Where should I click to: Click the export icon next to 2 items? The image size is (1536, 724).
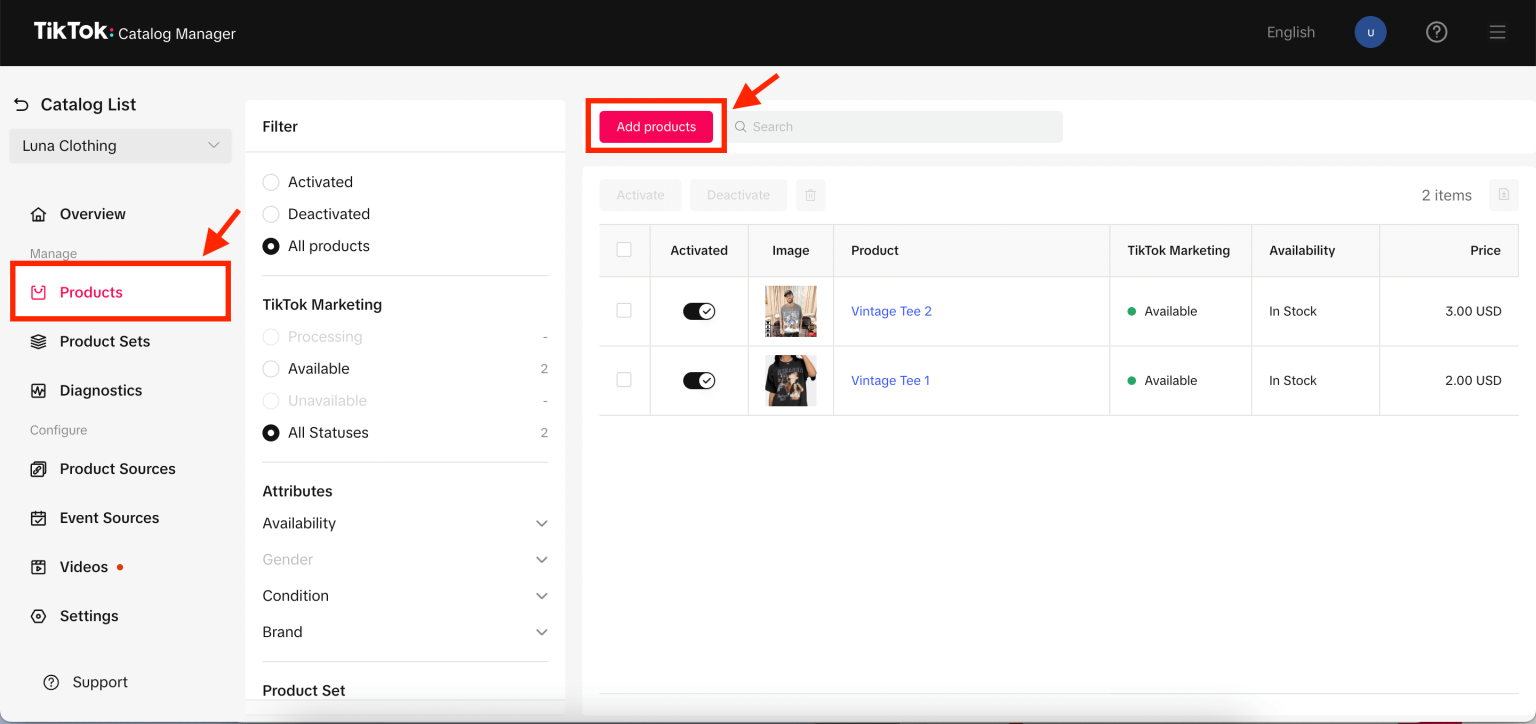pos(1504,195)
